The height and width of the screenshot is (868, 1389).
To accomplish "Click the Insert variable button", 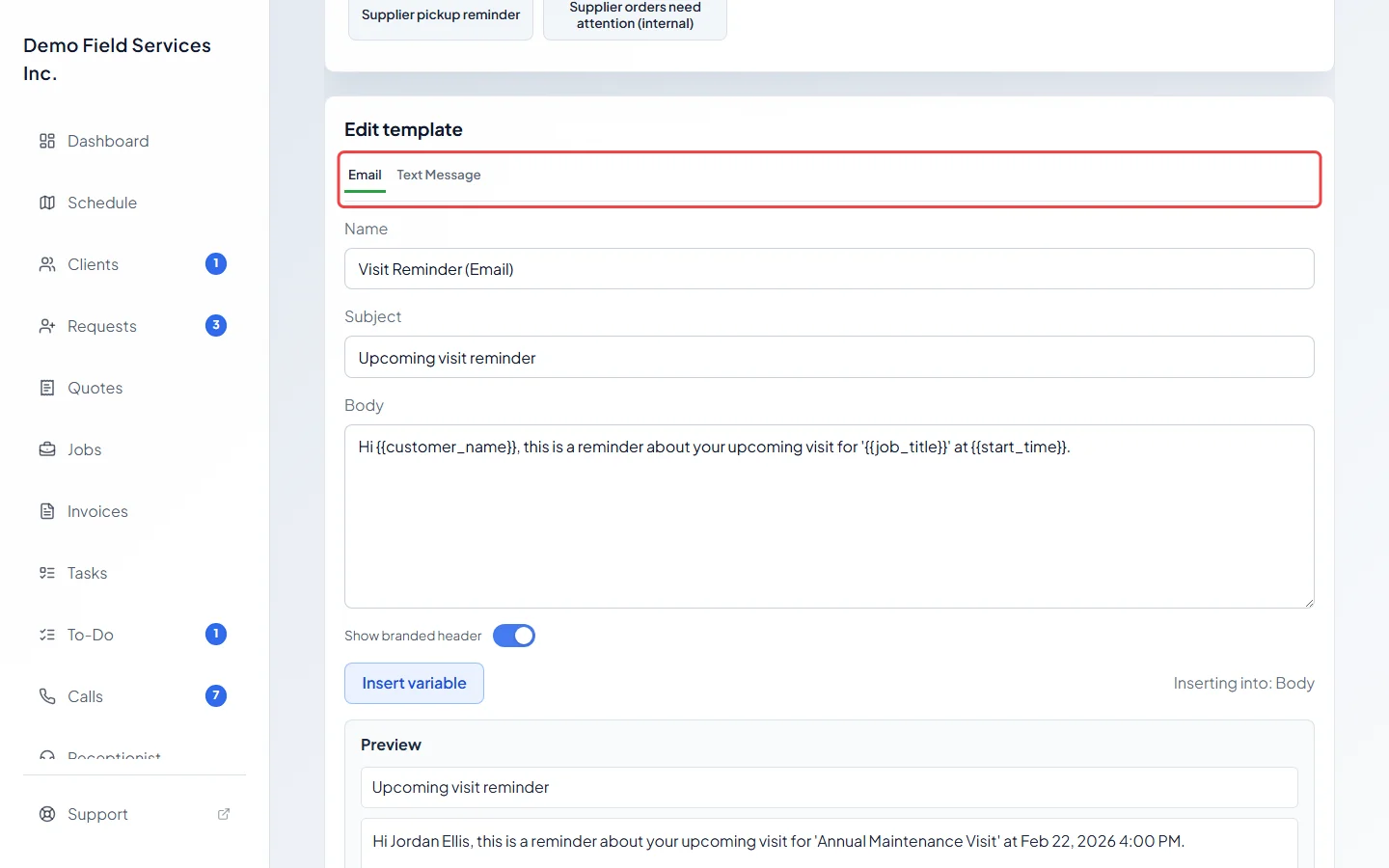I will click(x=414, y=683).
